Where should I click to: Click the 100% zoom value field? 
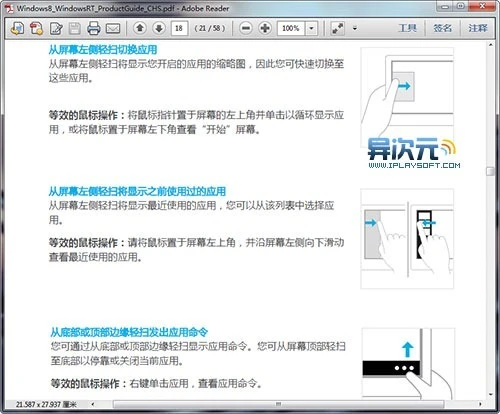click(x=292, y=28)
